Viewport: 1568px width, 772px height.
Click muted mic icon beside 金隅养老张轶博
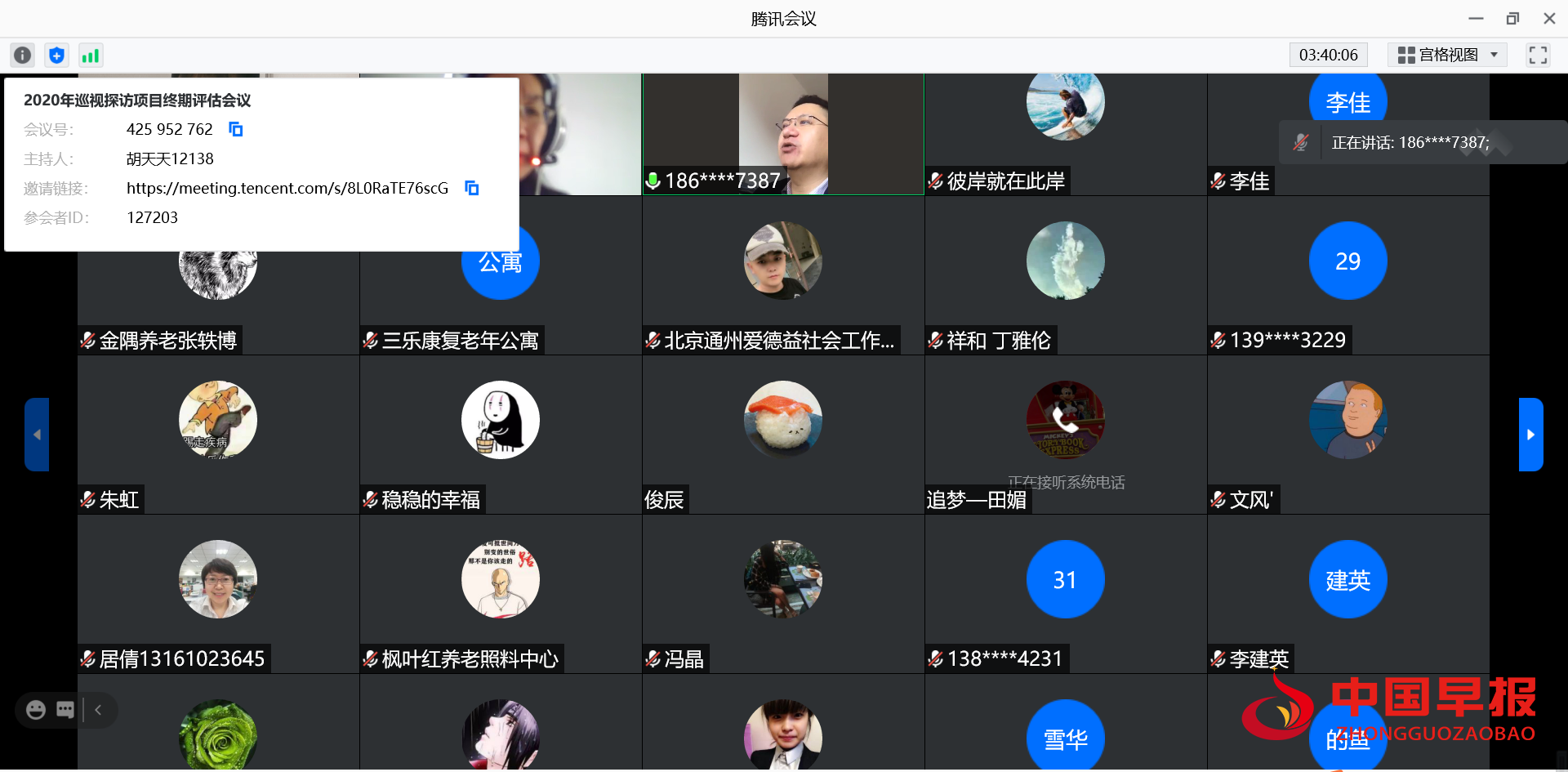(88, 341)
